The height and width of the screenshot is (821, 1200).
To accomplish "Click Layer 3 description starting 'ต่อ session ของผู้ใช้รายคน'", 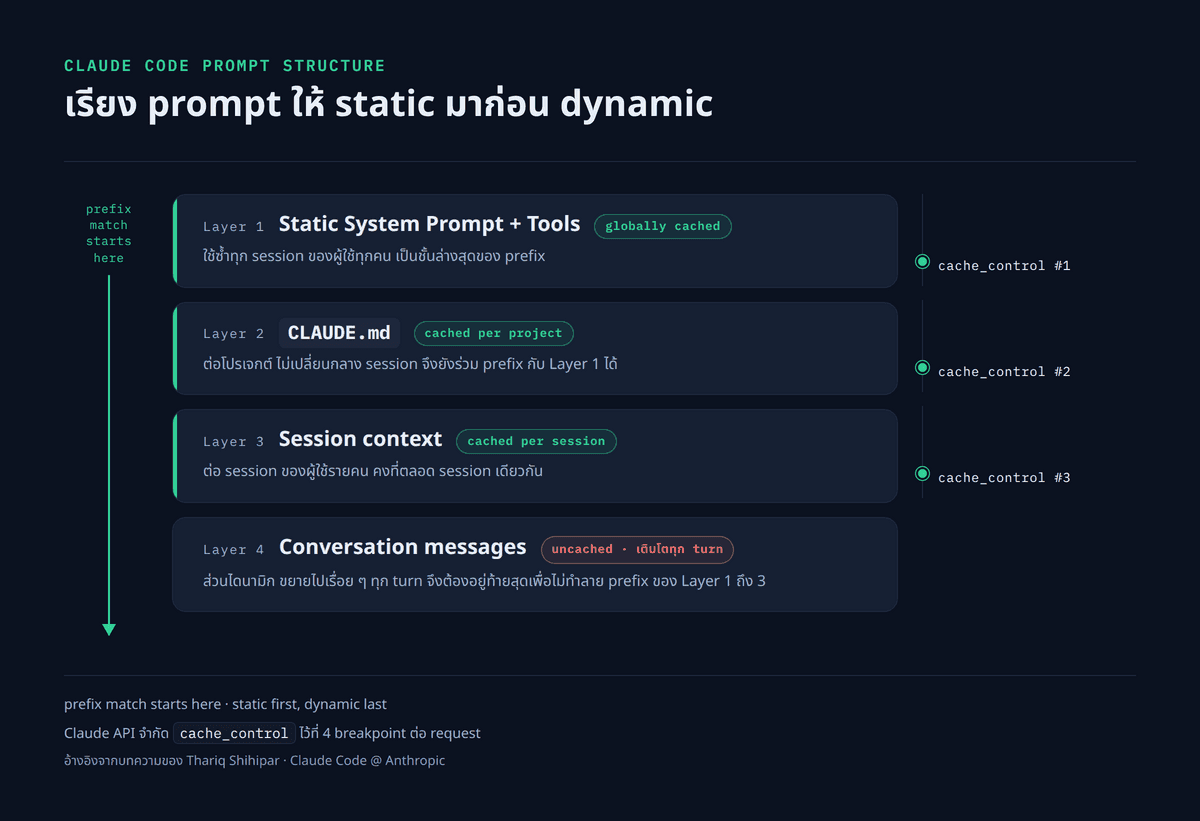I will [373, 471].
